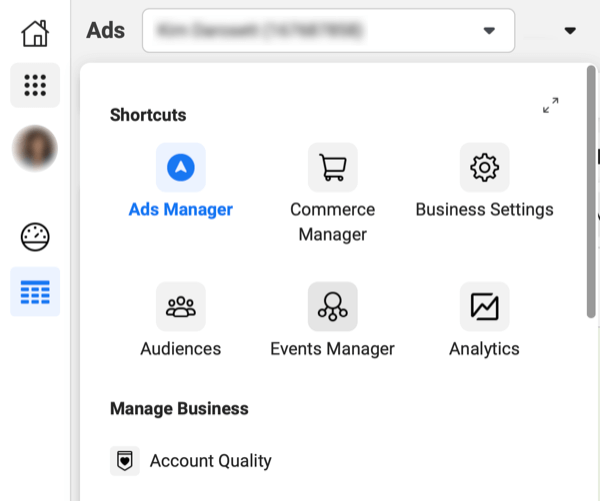Click the Business Settings label
The height and width of the screenshot is (501, 600).
tap(484, 210)
